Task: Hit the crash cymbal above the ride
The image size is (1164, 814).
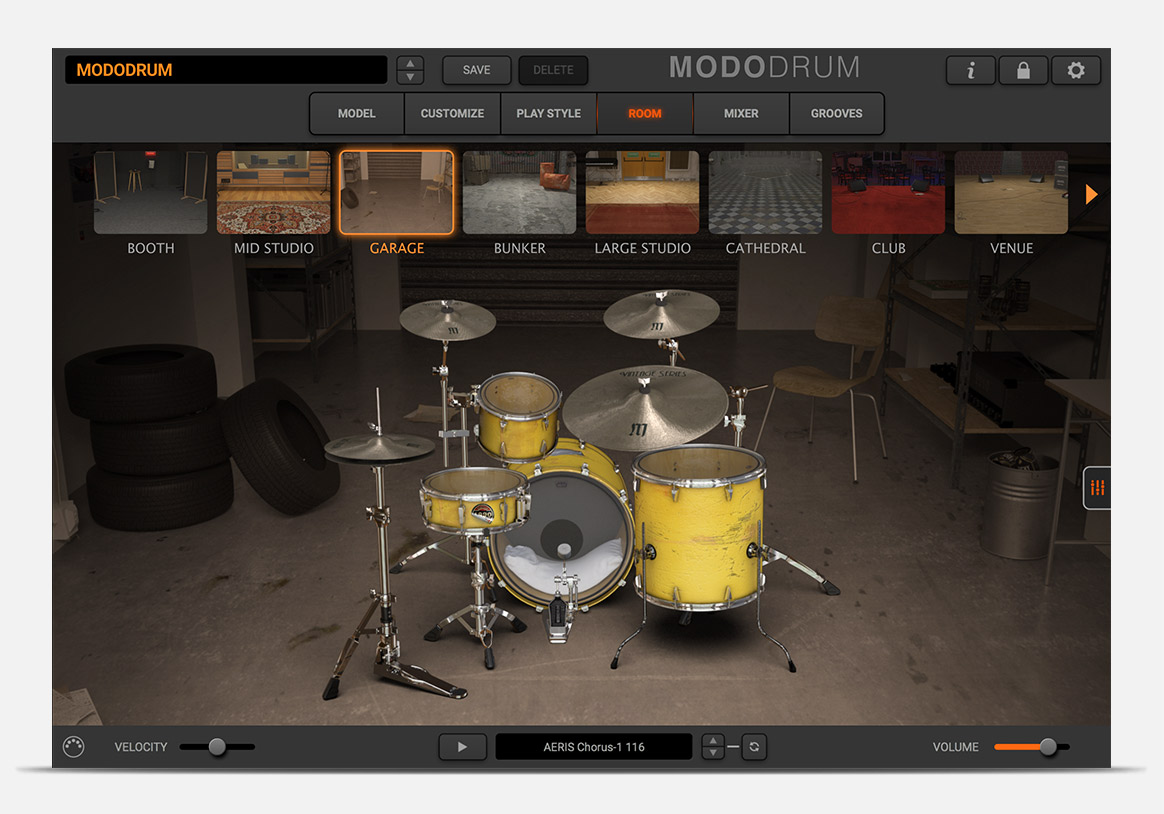Action: pos(661,314)
